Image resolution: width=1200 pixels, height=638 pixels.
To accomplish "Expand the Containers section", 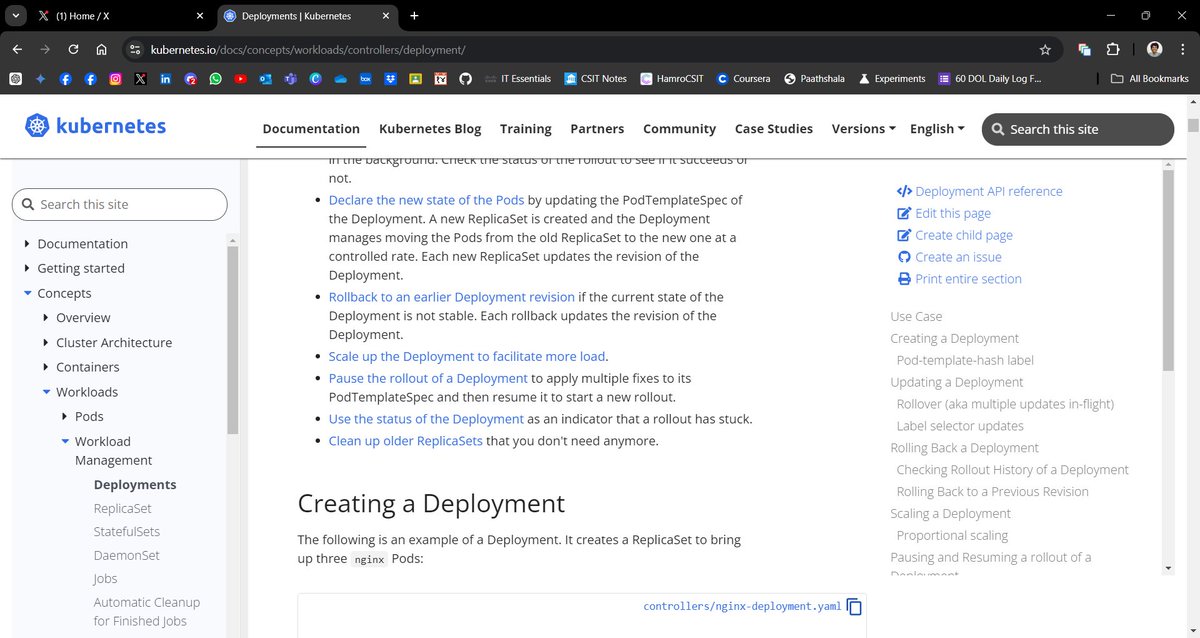I will 46,367.
